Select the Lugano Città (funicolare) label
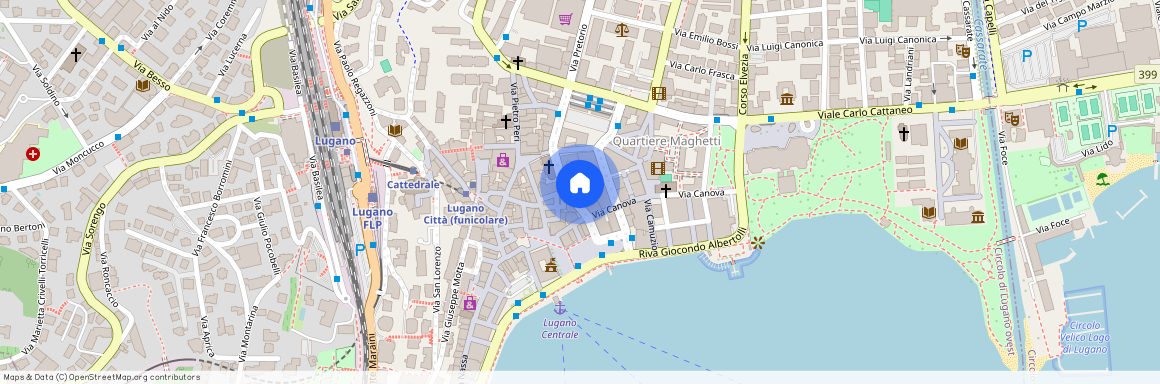The height and width of the screenshot is (384, 1160). tap(465, 215)
